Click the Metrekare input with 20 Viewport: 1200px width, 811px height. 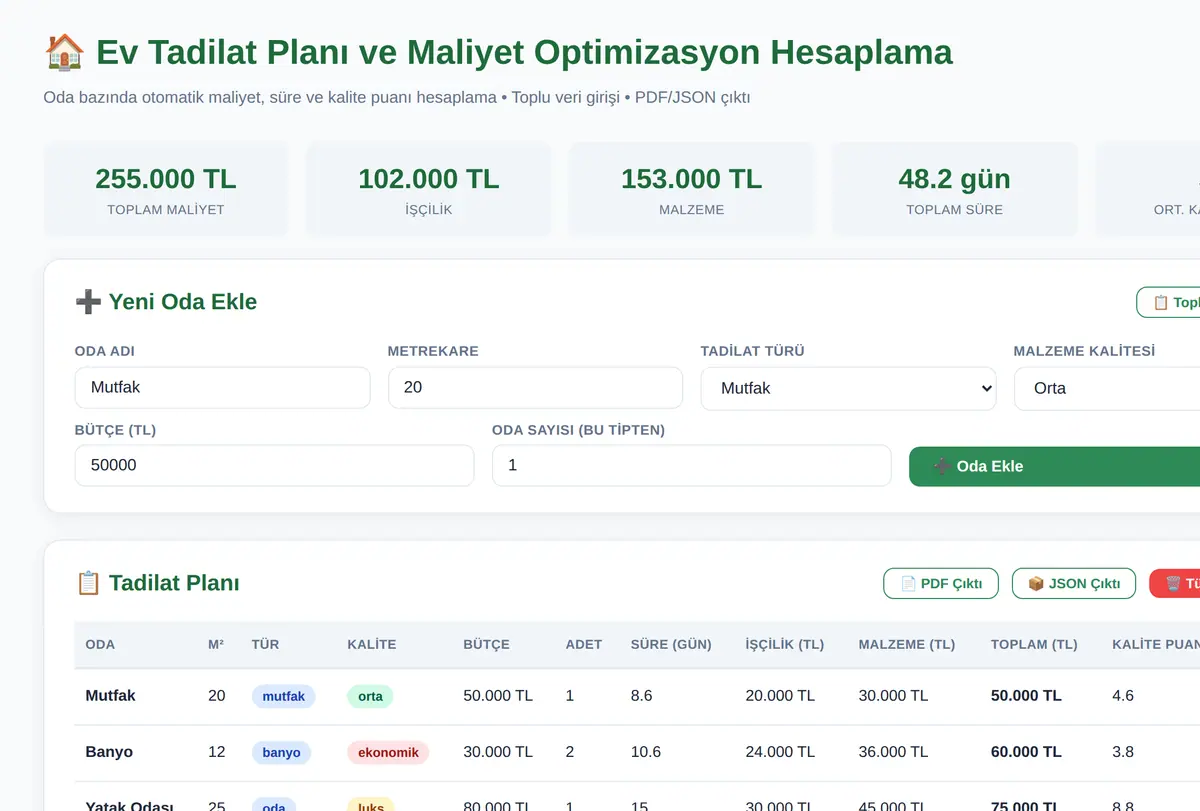point(535,387)
